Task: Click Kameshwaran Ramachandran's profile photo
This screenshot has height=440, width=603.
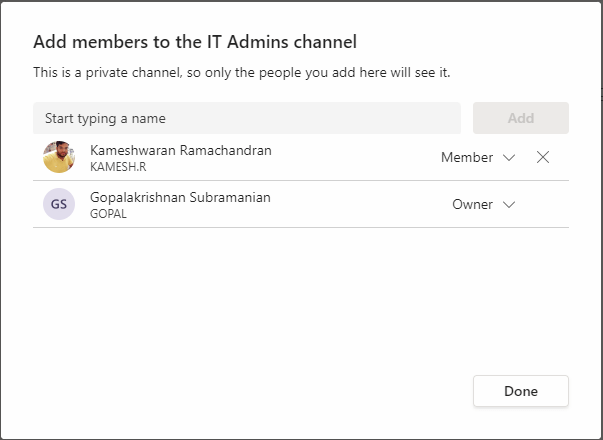Action: coord(59,157)
